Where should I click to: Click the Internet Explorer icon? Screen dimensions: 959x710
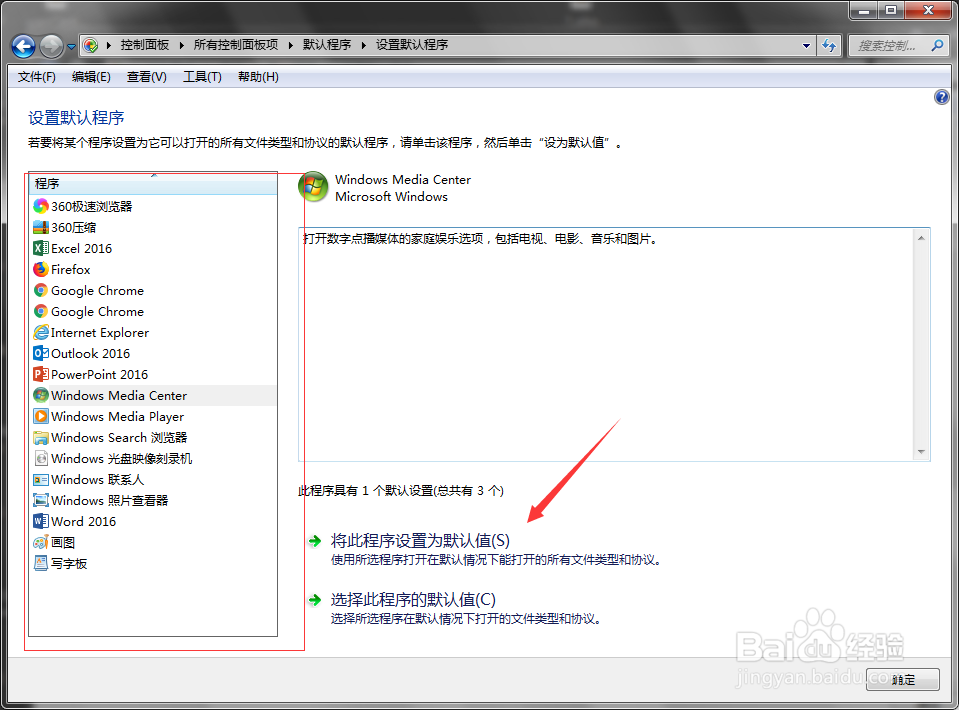point(41,332)
